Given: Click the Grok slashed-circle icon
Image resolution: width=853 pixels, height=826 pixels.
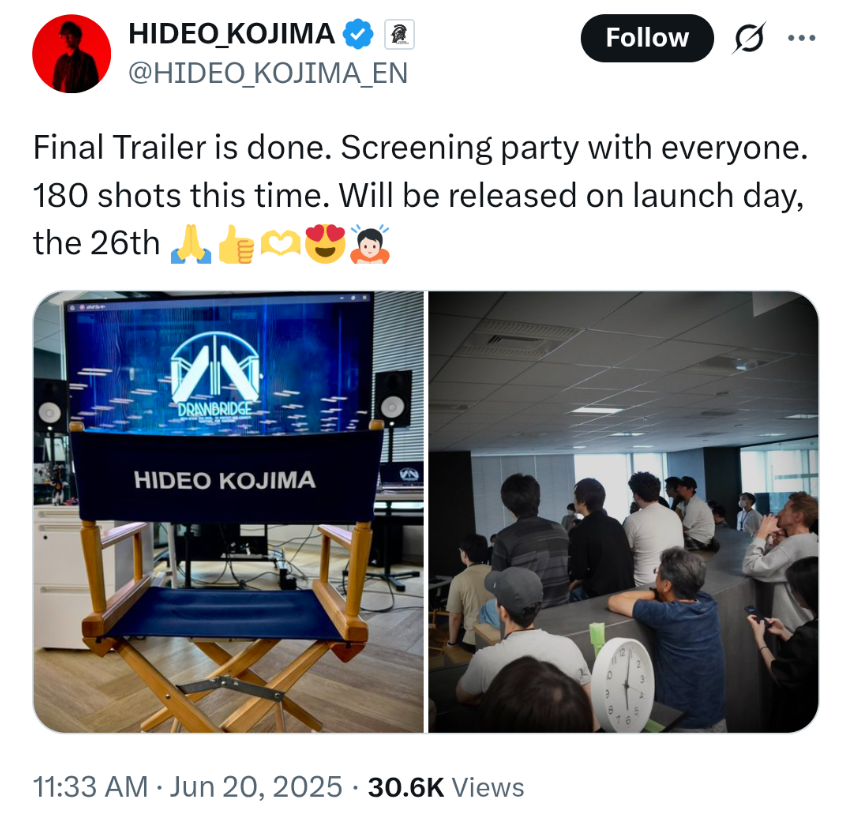Looking at the screenshot, I should pos(749,38).
